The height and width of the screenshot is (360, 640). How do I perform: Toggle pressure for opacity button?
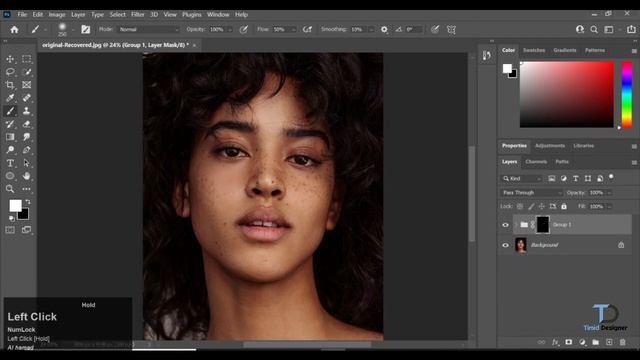(x=244, y=29)
